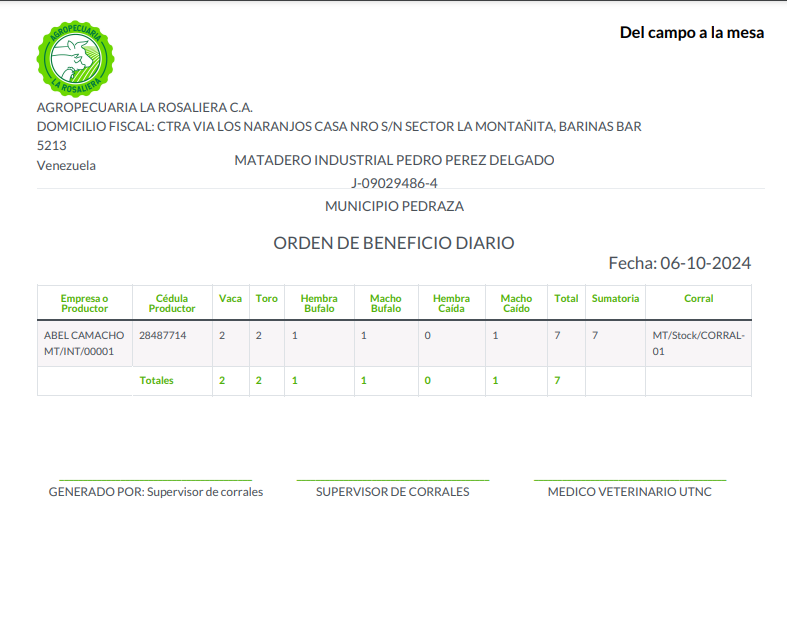Click Macho Bufalo value in ABEL CAMACHO row

363,335
